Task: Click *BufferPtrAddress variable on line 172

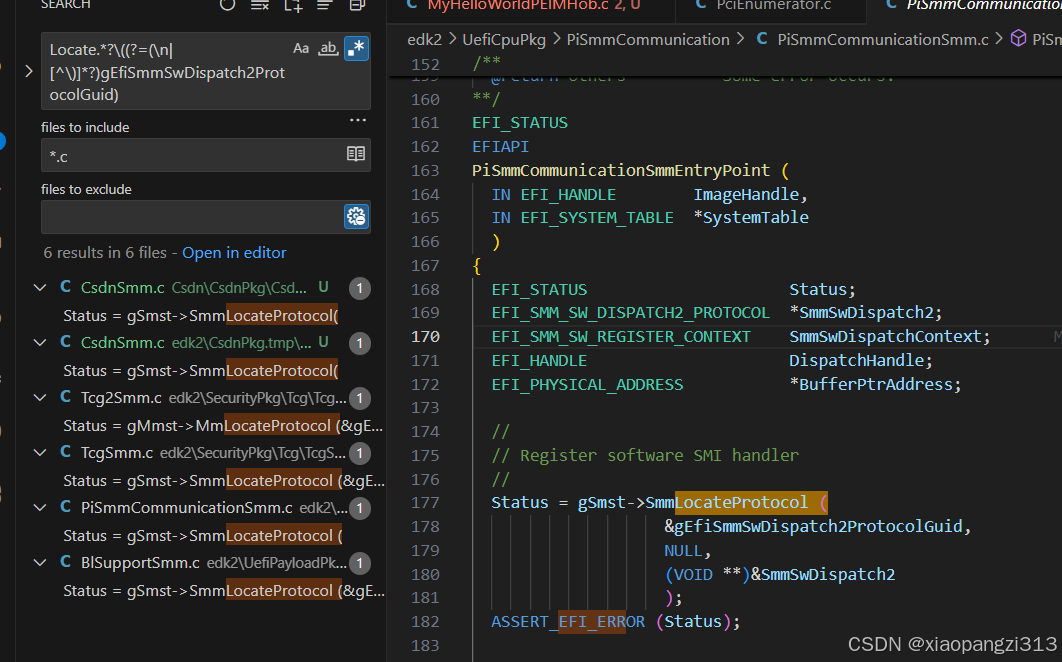Action: pos(870,385)
